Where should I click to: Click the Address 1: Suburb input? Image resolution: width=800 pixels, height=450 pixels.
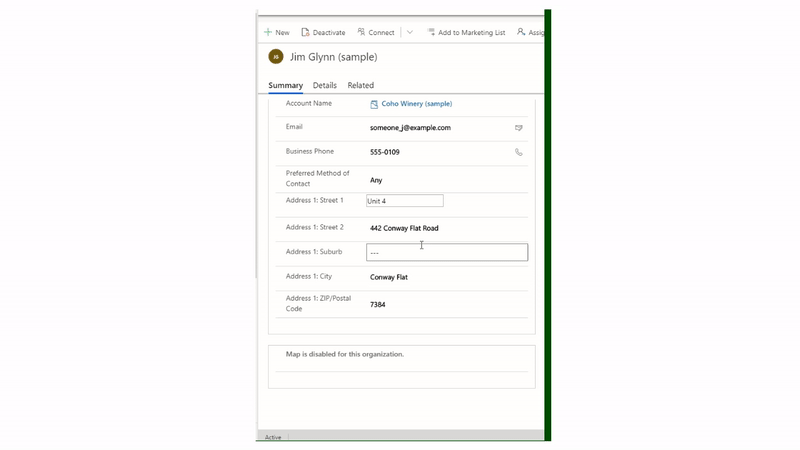pyautogui.click(x=446, y=253)
